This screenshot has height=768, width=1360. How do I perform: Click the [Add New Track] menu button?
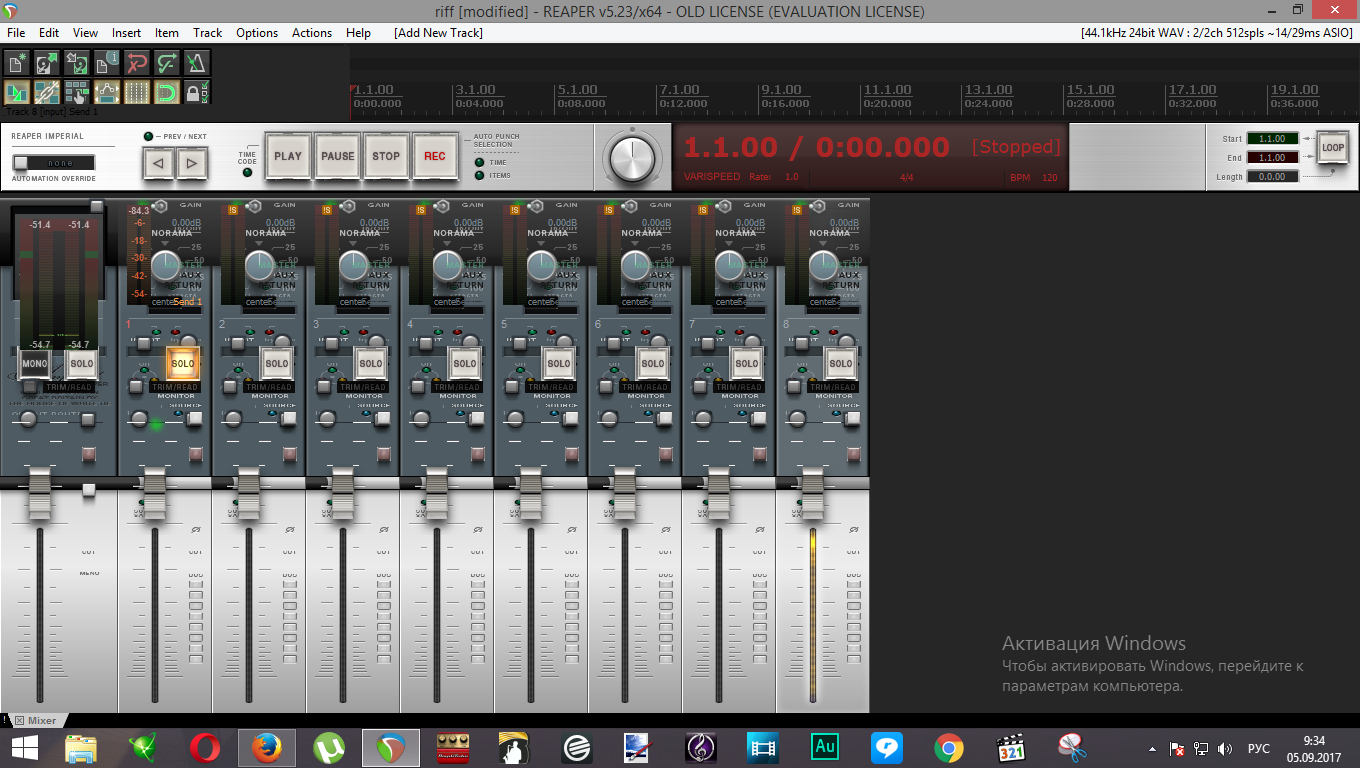[439, 33]
